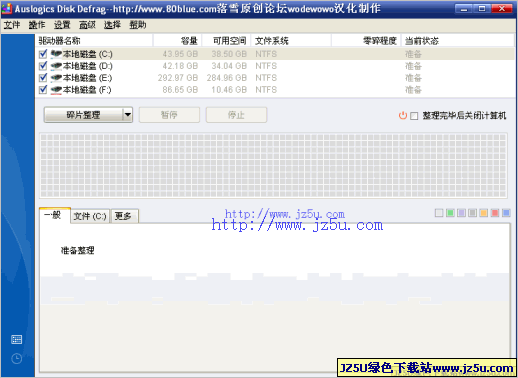Open the 操作 menu
Image resolution: width=518 pixels, height=378 pixels.
37,25
